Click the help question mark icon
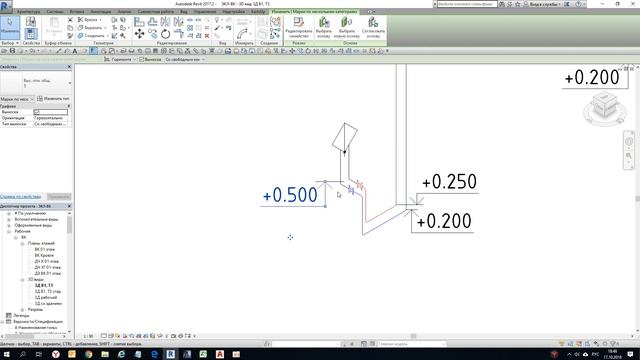Screen dimensions: 640x360 click(x=579, y=4)
